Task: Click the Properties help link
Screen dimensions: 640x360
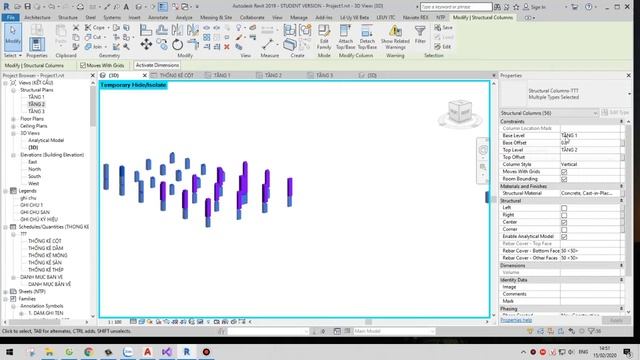Action: 516,320
